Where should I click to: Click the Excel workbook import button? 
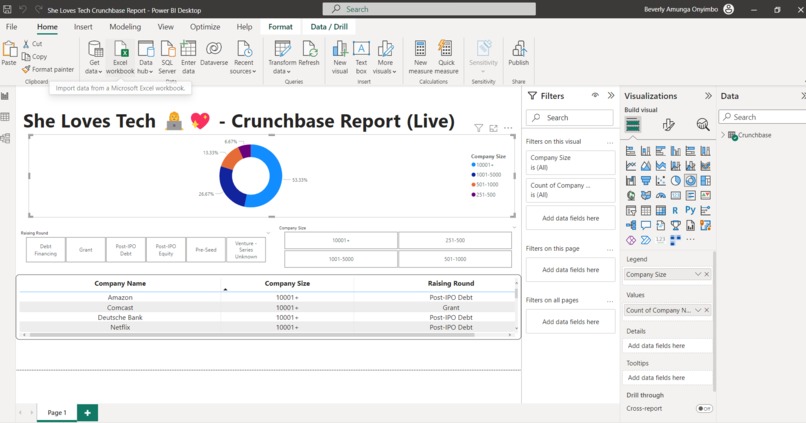pos(120,57)
